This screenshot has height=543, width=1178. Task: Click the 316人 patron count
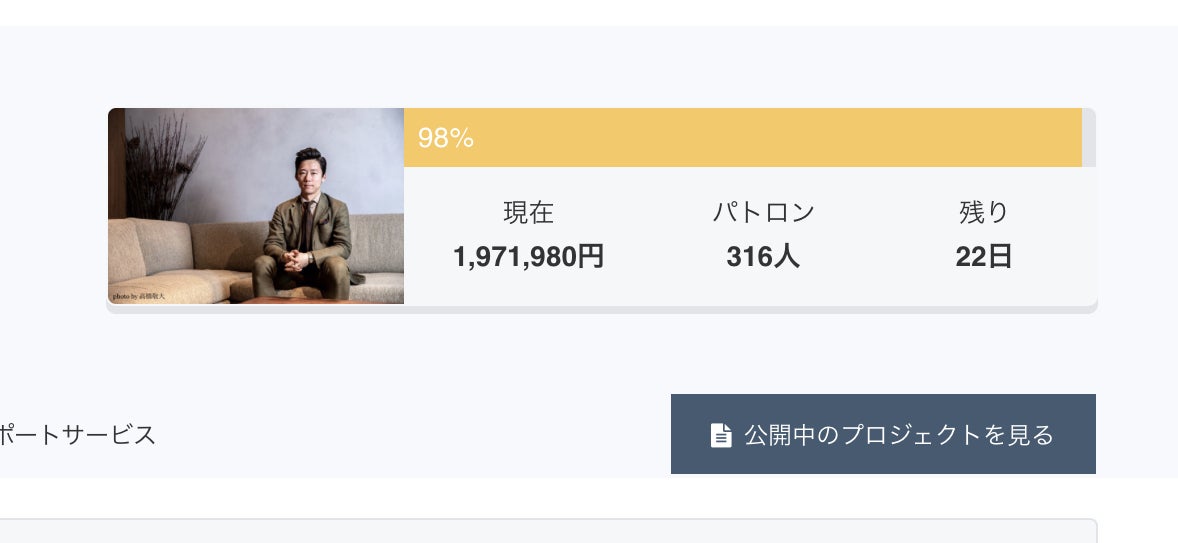763,257
